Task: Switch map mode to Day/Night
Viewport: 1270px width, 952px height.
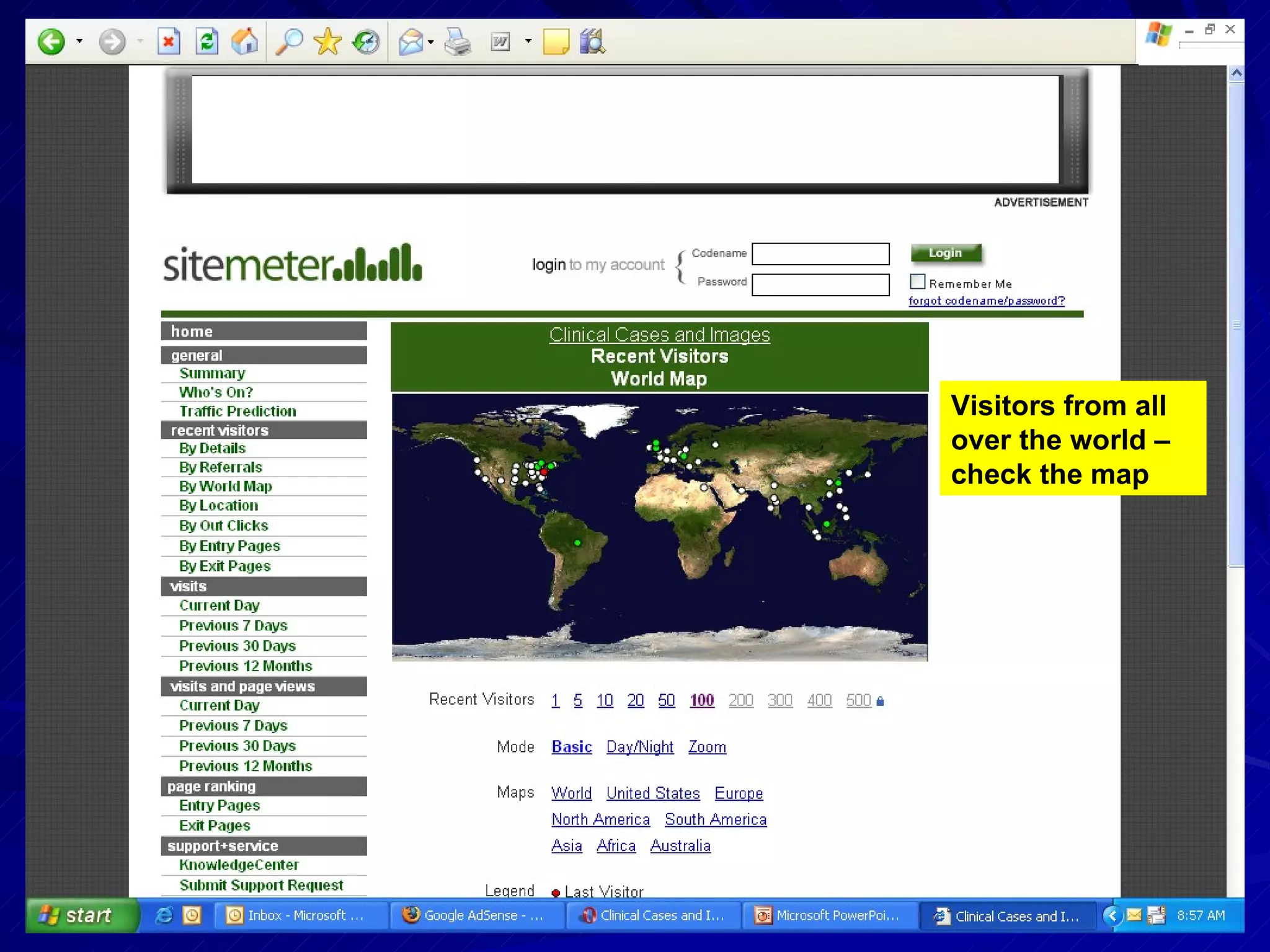Action: pos(640,747)
